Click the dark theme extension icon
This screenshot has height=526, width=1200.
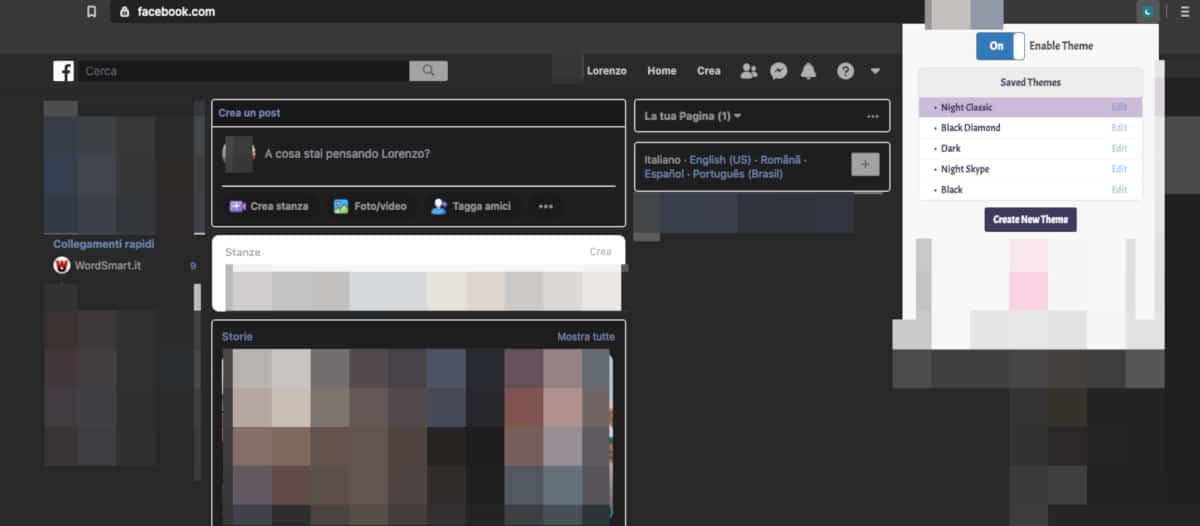(1149, 12)
